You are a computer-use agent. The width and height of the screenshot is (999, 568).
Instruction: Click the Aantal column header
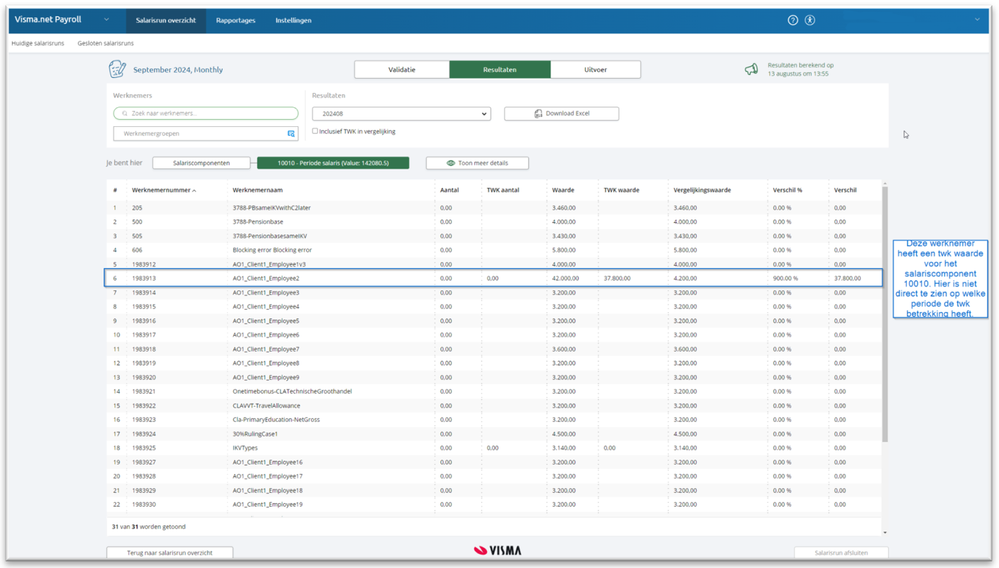pyautogui.click(x=449, y=190)
